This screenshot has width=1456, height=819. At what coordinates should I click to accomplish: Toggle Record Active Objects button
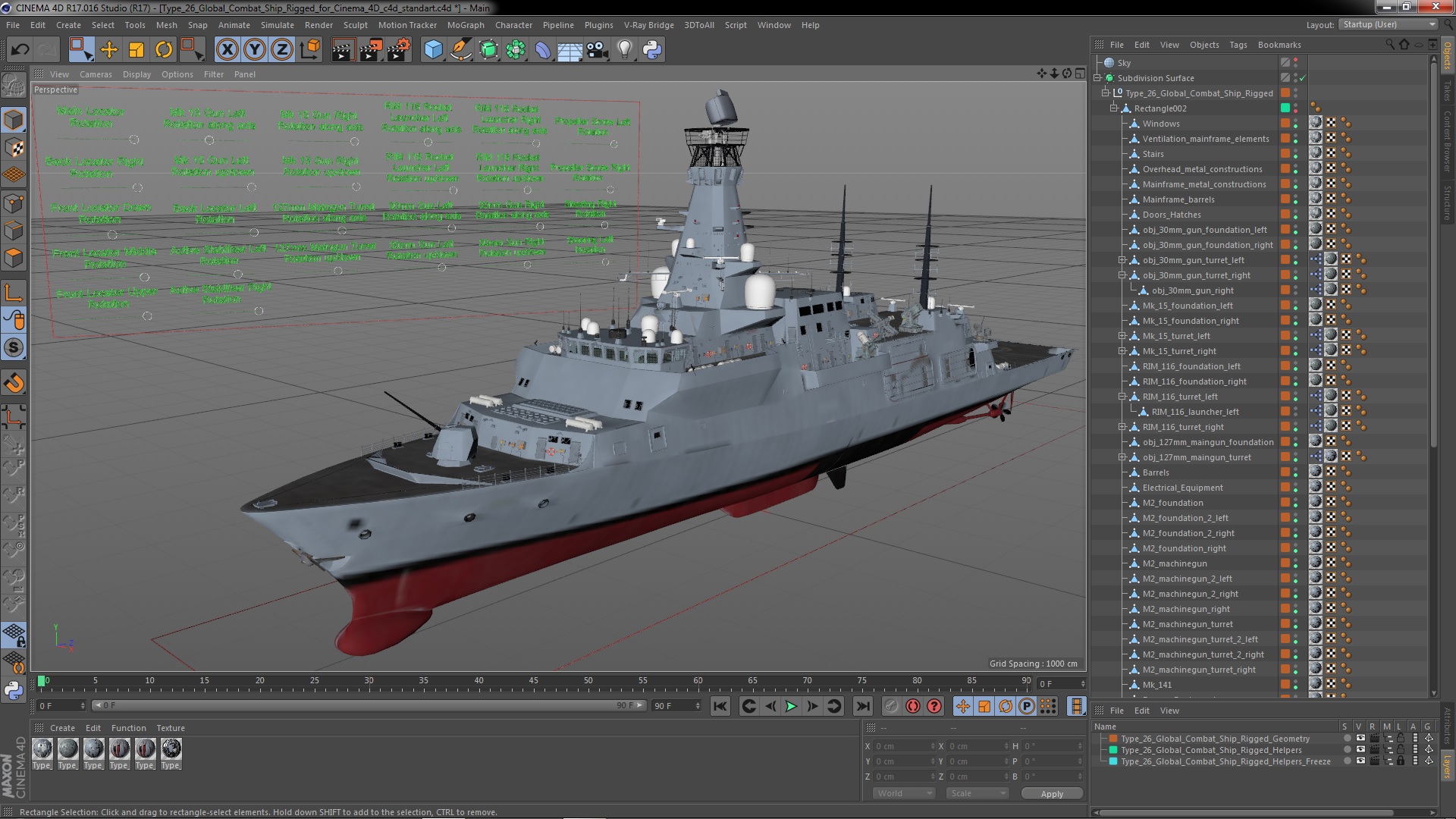click(x=892, y=706)
